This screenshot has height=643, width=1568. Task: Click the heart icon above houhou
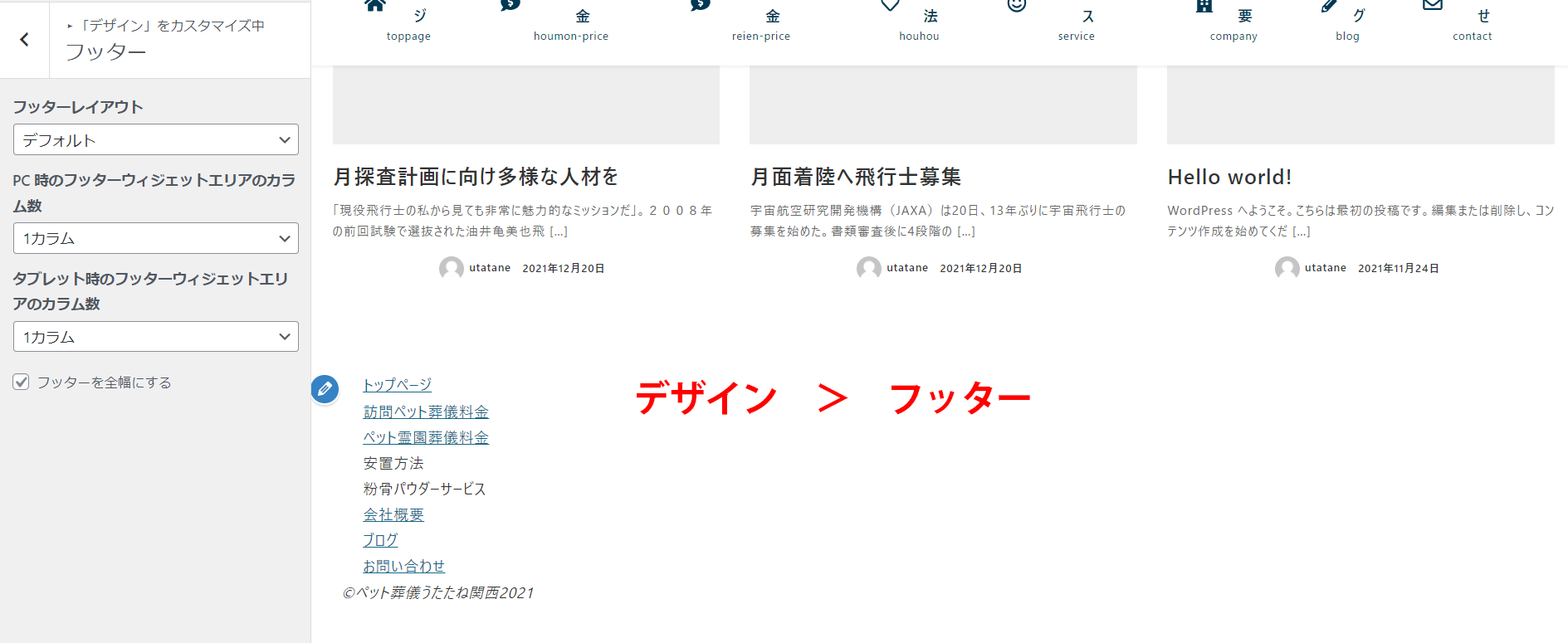890,5
